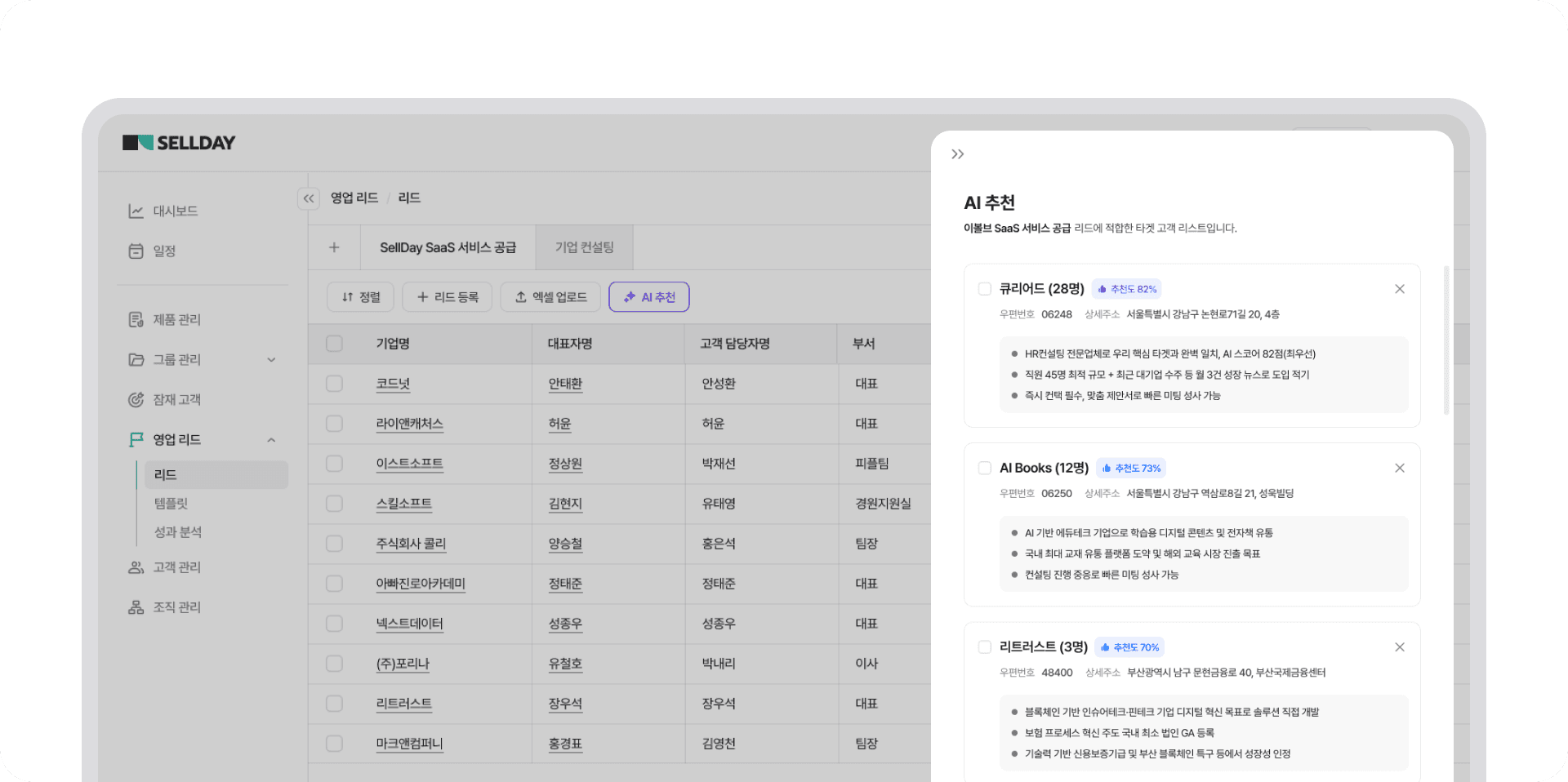
Task: Add a new lead tab with plus icon
Action: coord(334,247)
